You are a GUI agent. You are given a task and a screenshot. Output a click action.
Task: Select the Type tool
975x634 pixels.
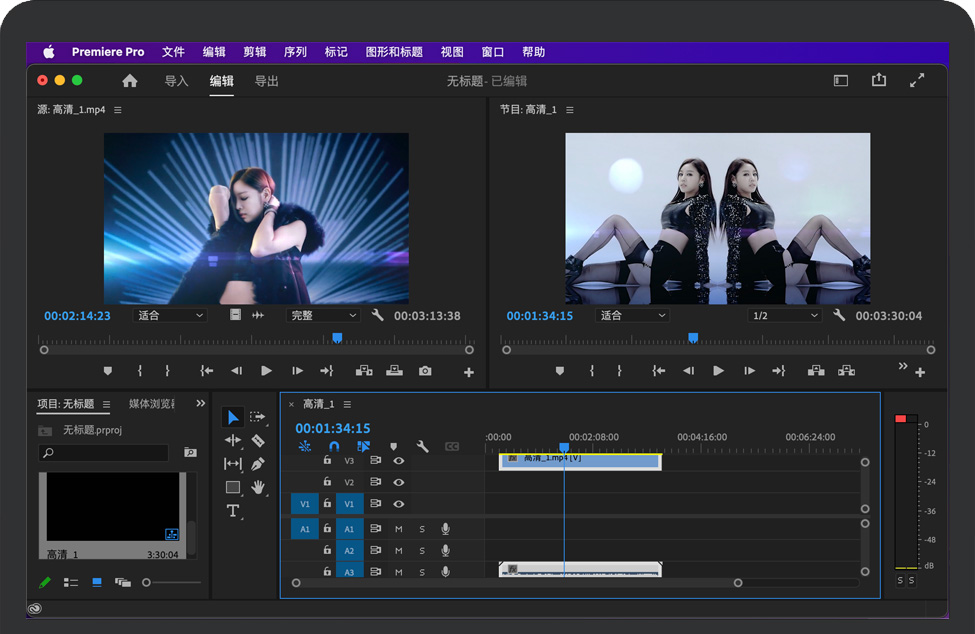233,511
